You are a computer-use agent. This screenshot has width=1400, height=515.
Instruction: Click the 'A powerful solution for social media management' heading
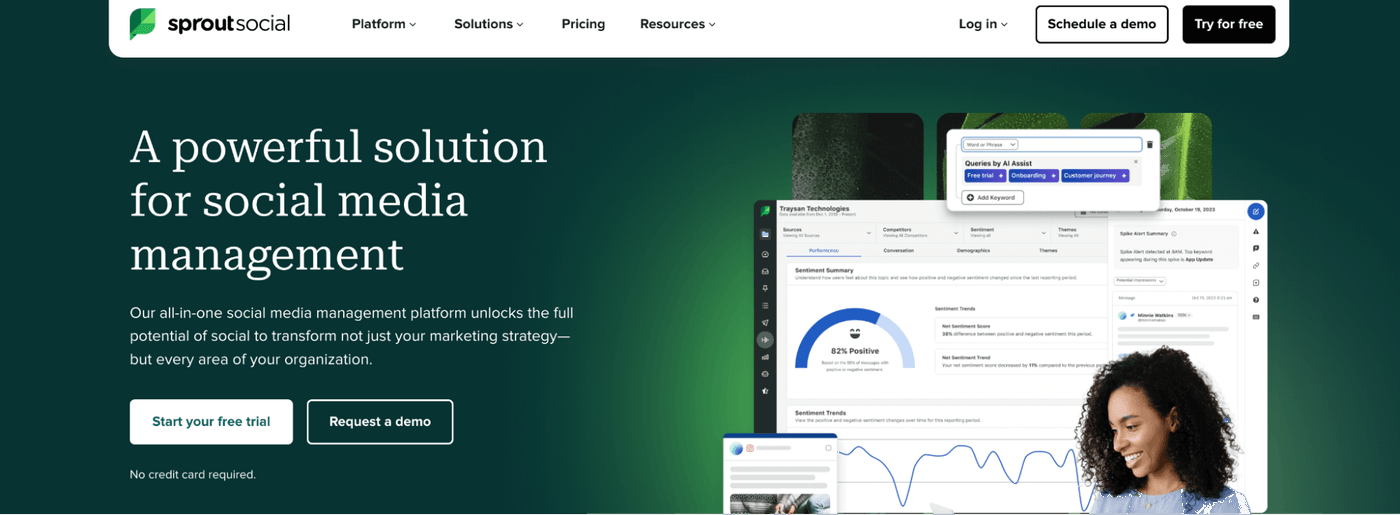coord(339,200)
